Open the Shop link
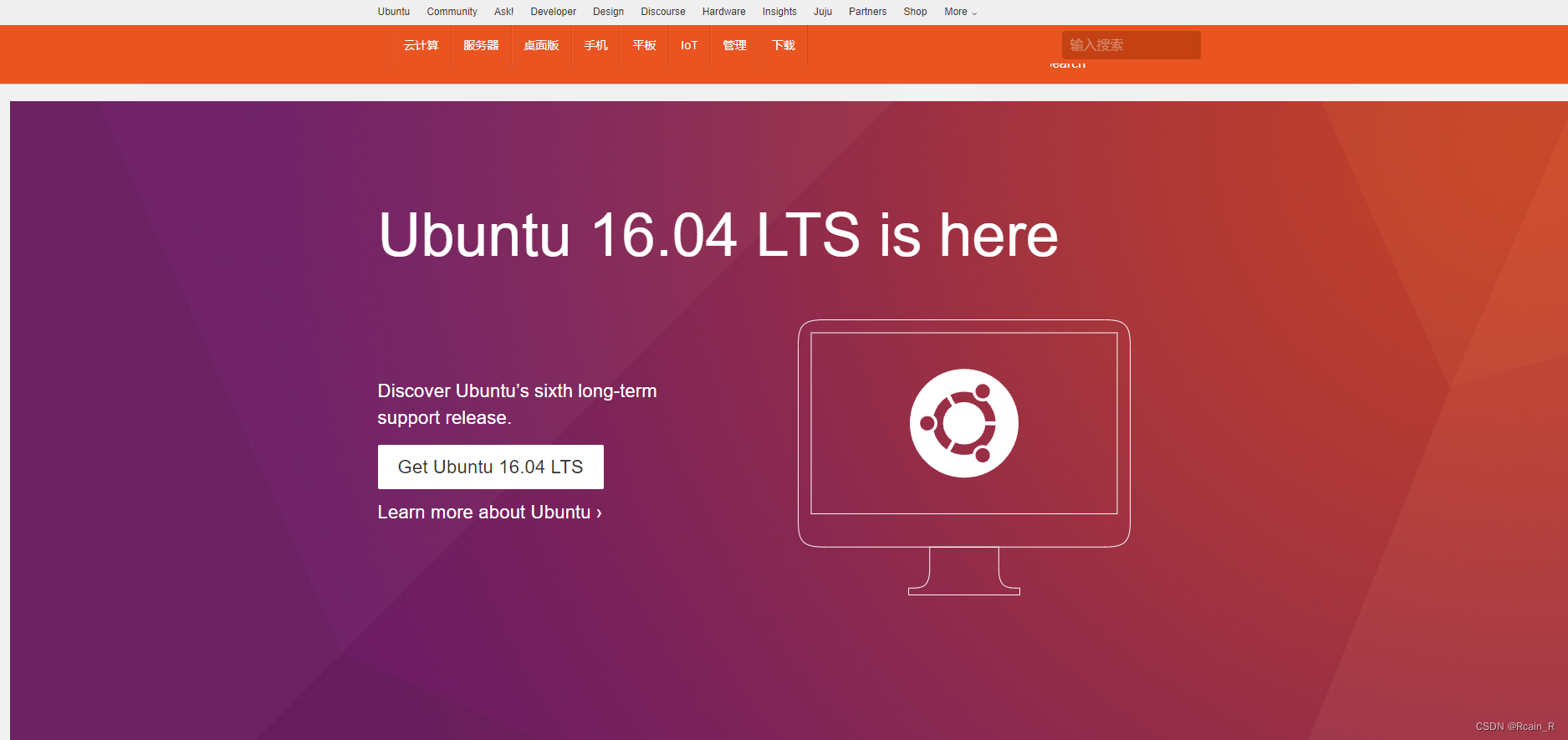The width and height of the screenshot is (1568, 740). [x=915, y=12]
